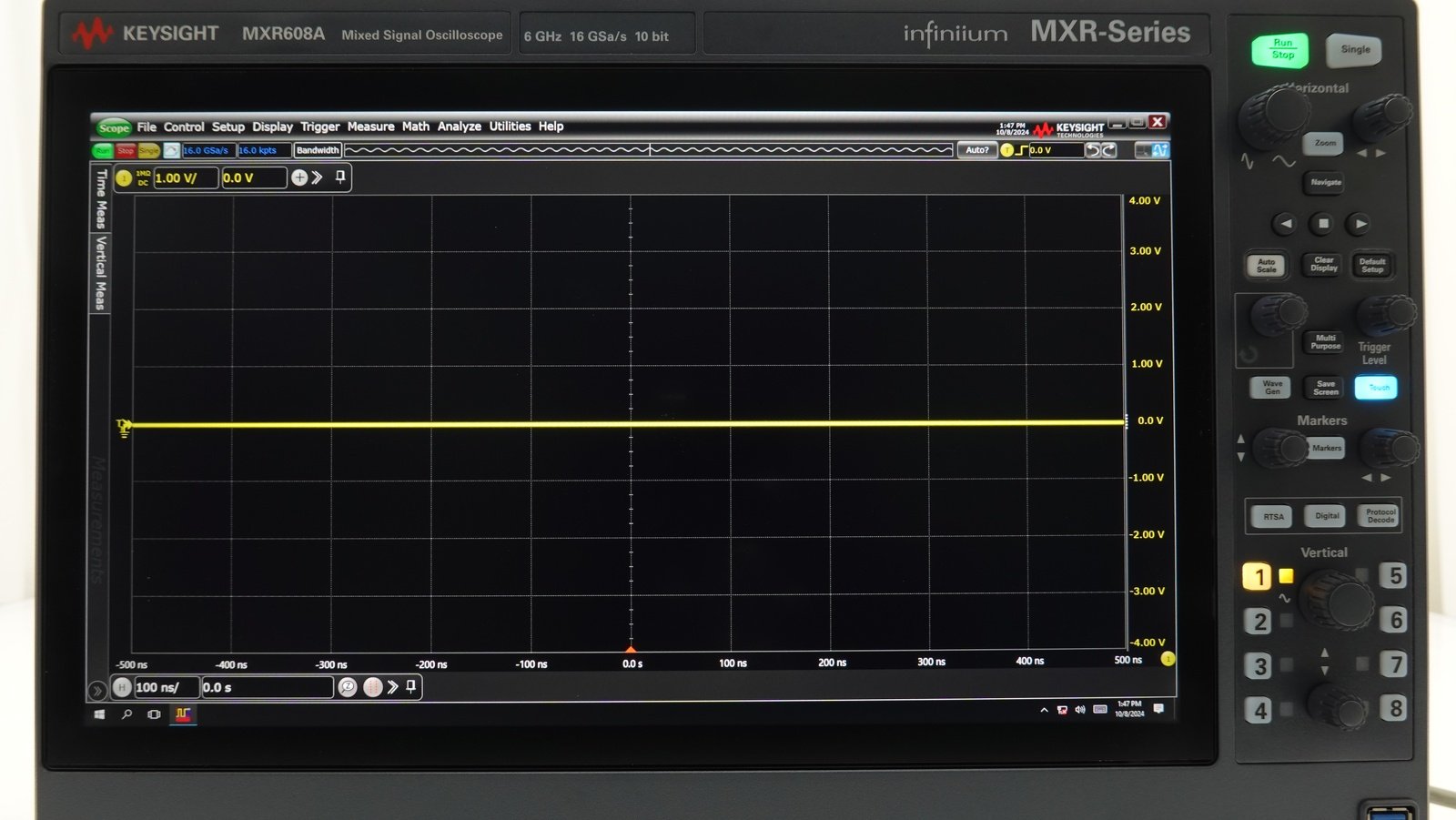Click the Auto? trigger mode button
This screenshot has height=820, width=1456.
tap(977, 150)
